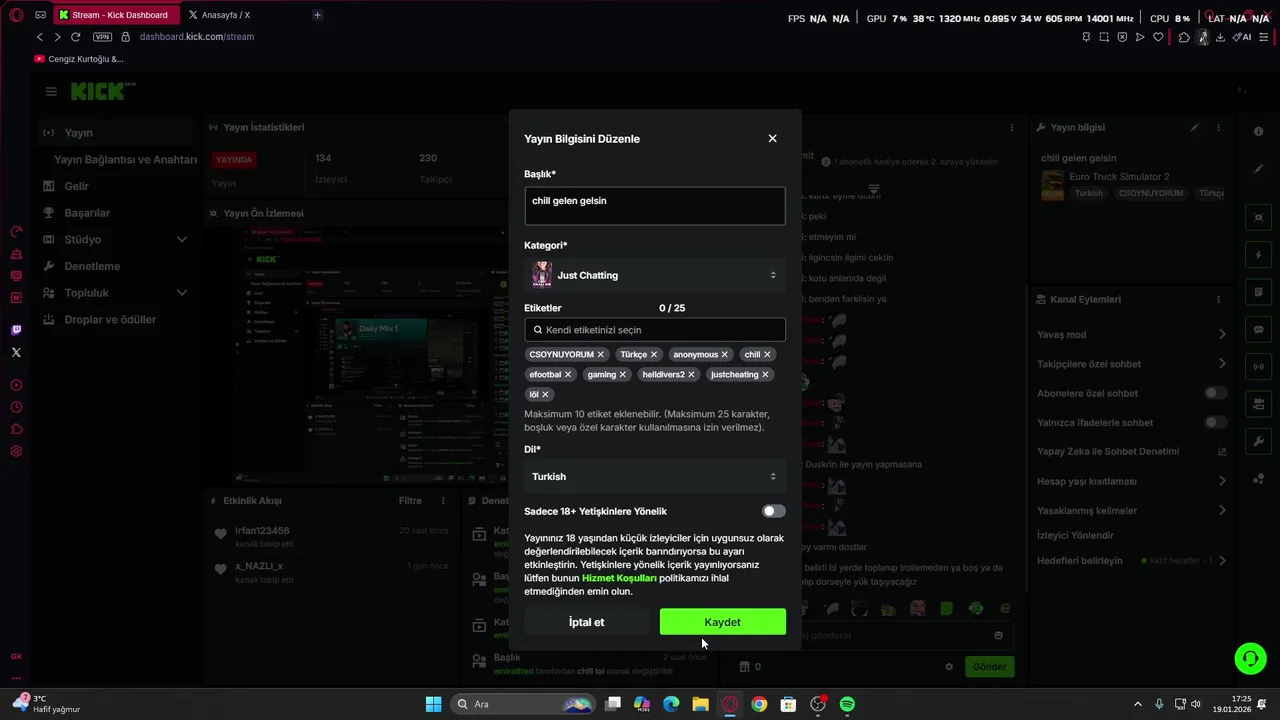Open the Dil dropdown showing Turkish

655,477
